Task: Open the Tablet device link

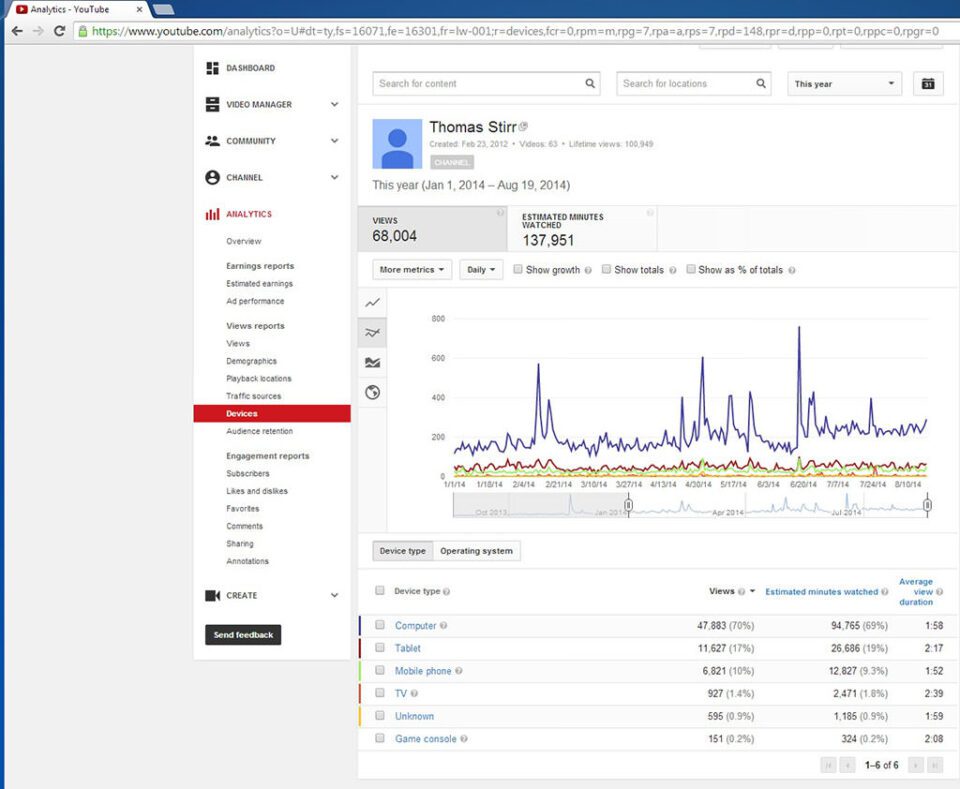Action: click(x=408, y=648)
